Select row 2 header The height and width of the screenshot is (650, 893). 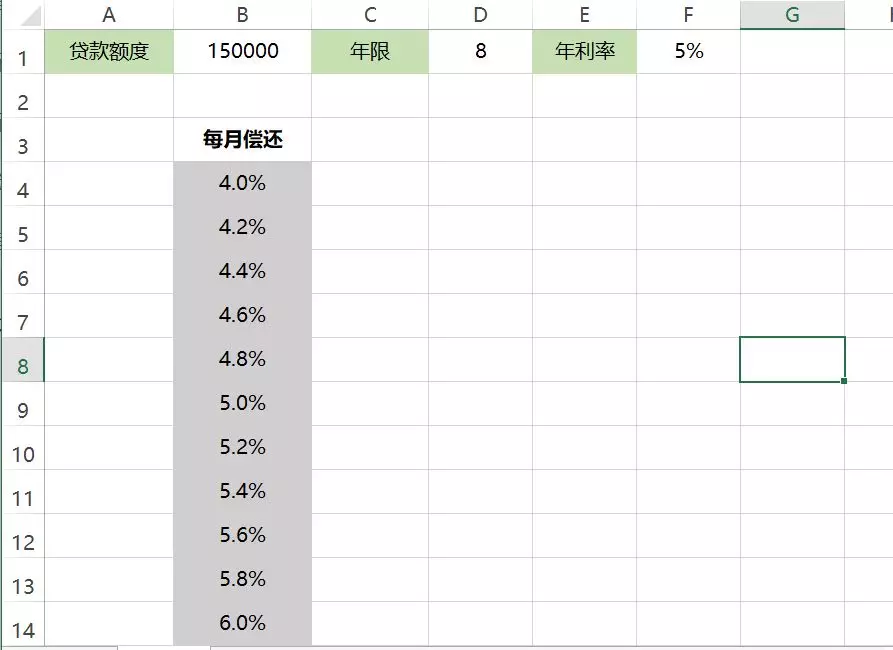click(23, 96)
